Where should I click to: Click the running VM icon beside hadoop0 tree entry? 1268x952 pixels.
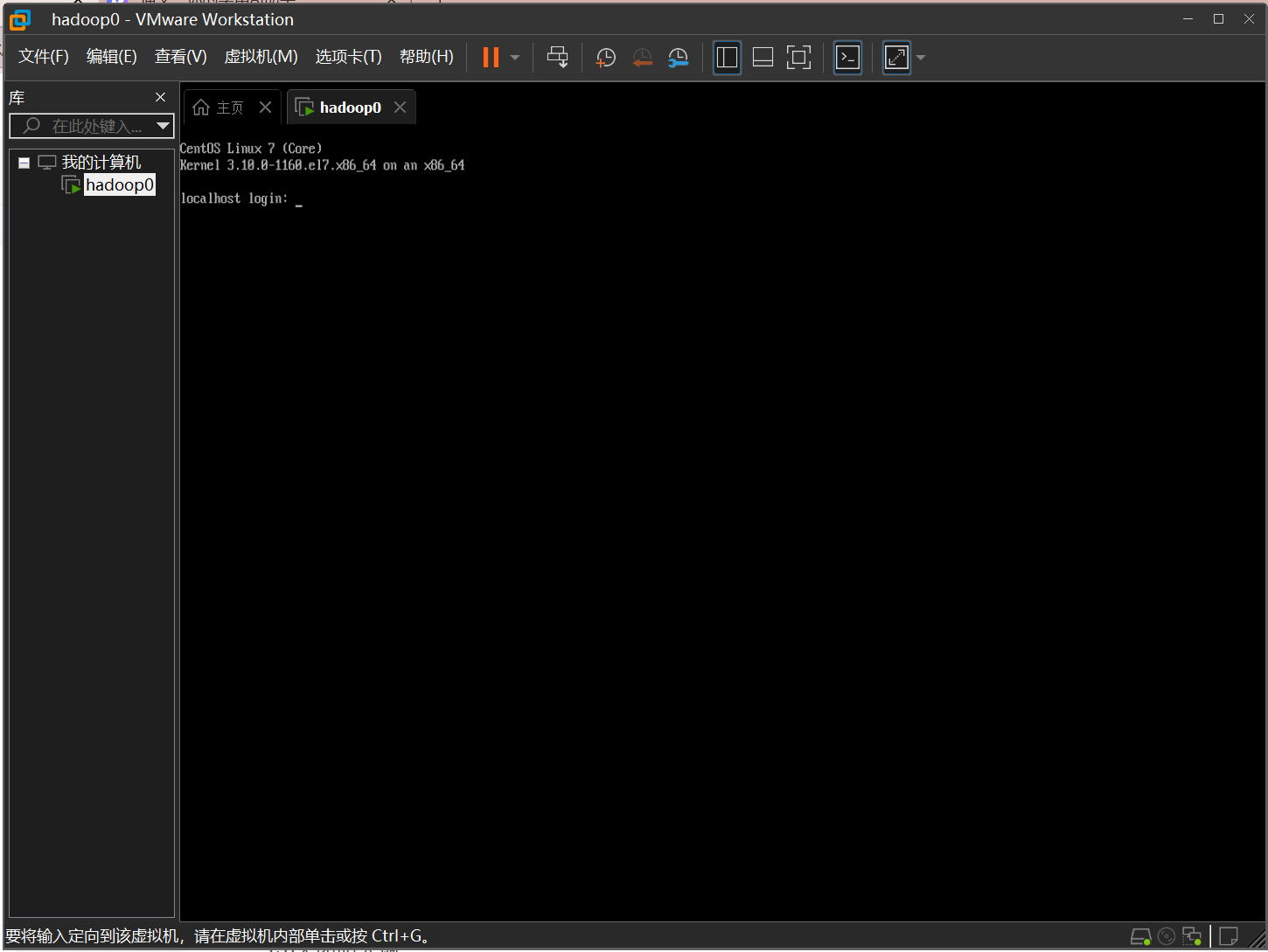coord(71,185)
